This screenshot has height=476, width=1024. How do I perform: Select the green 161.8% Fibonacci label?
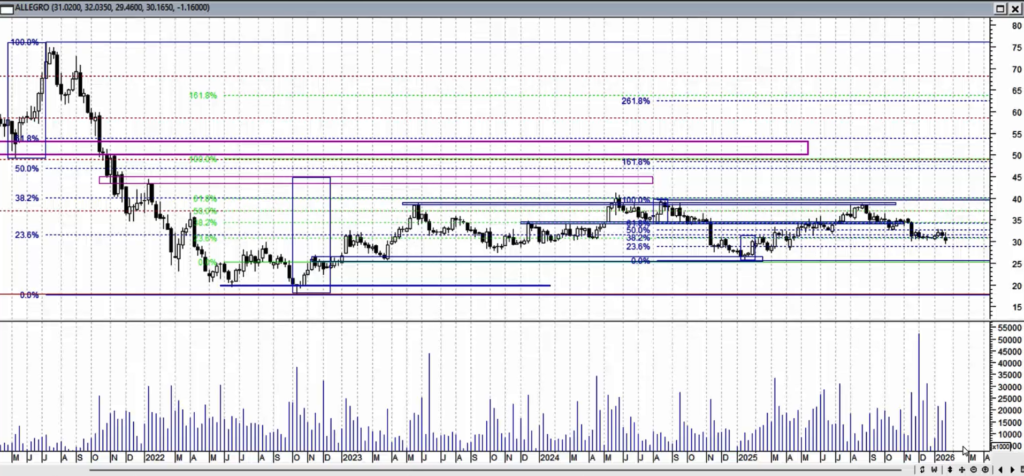202,96
